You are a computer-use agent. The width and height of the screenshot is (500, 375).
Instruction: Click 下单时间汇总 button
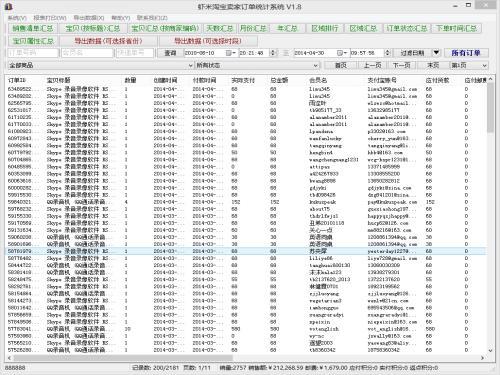456,28
